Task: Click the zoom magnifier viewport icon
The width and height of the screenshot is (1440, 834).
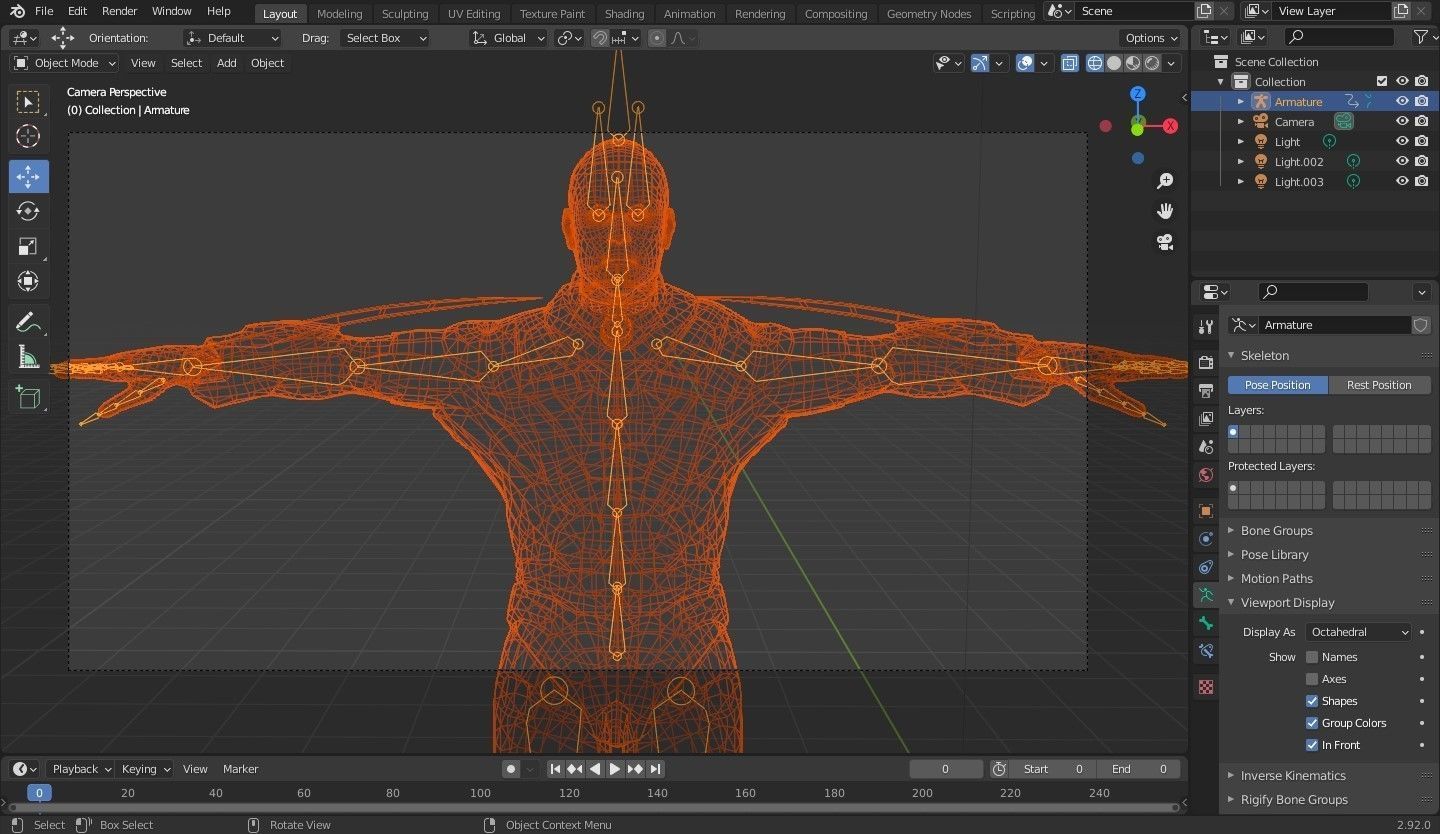Action: tap(1165, 181)
